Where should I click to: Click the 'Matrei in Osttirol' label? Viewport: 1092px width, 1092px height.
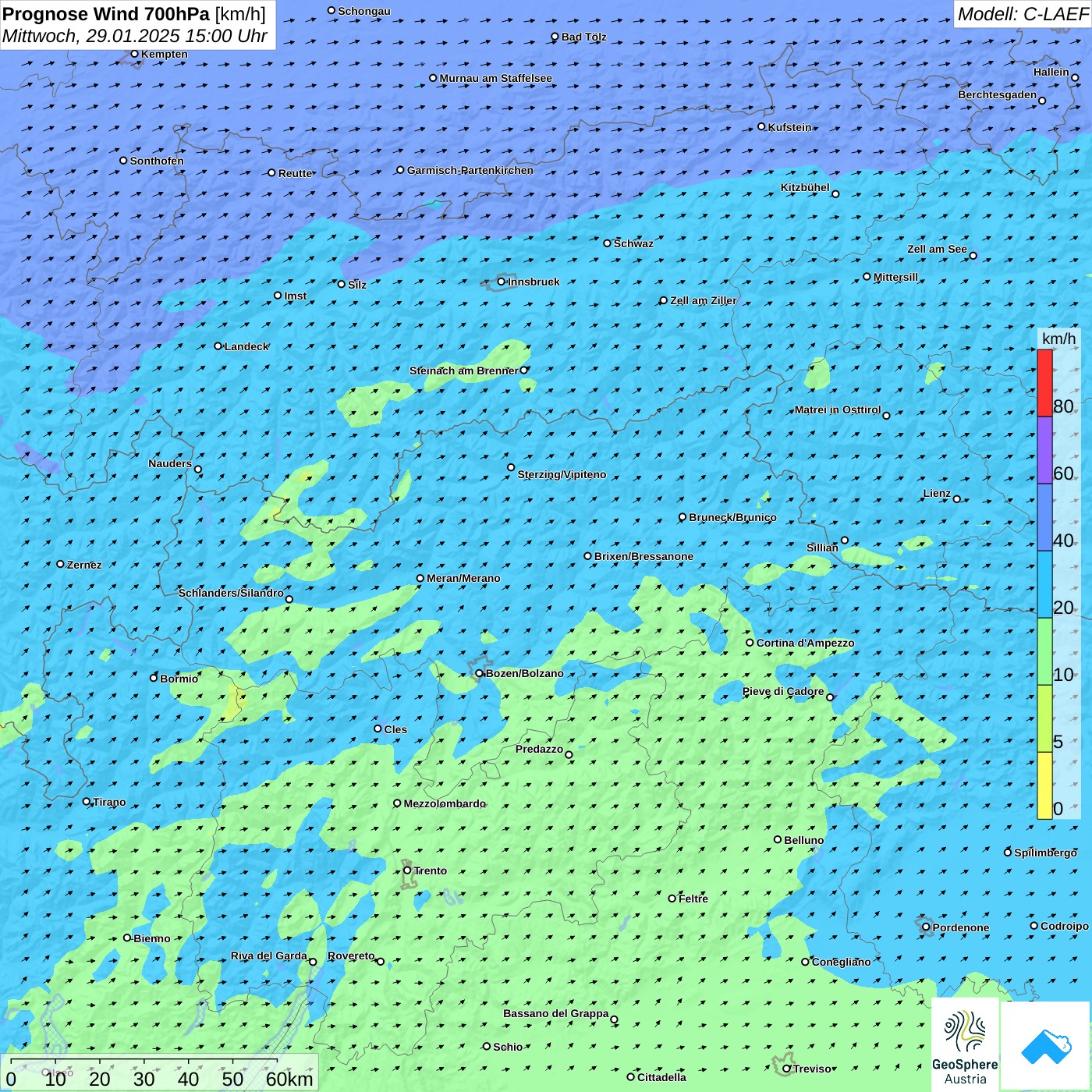pos(837,409)
